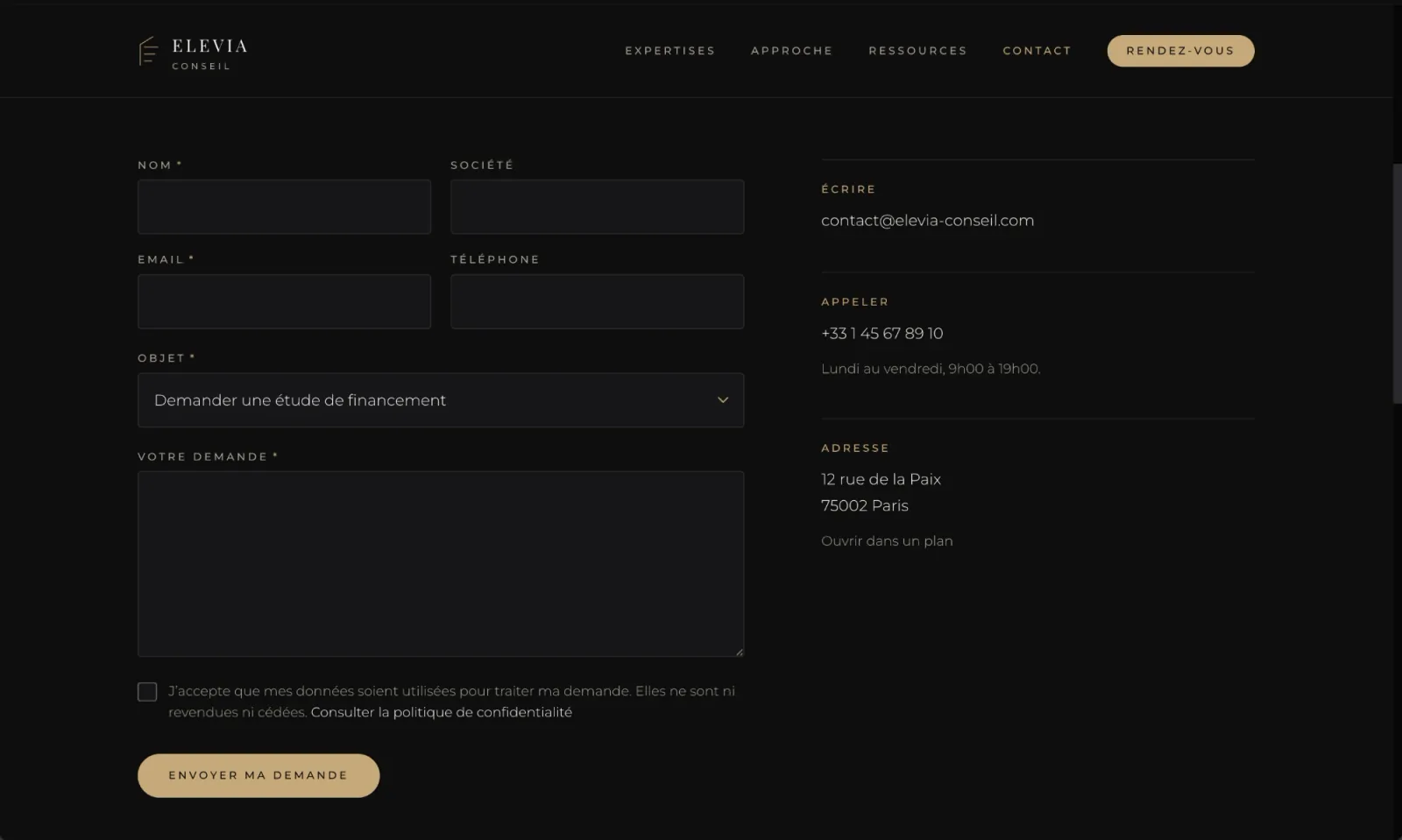Click the contact@elevia-conseil.com email link

(927, 221)
